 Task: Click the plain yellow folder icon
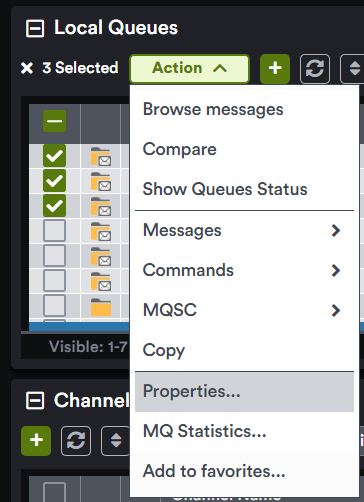(101, 307)
